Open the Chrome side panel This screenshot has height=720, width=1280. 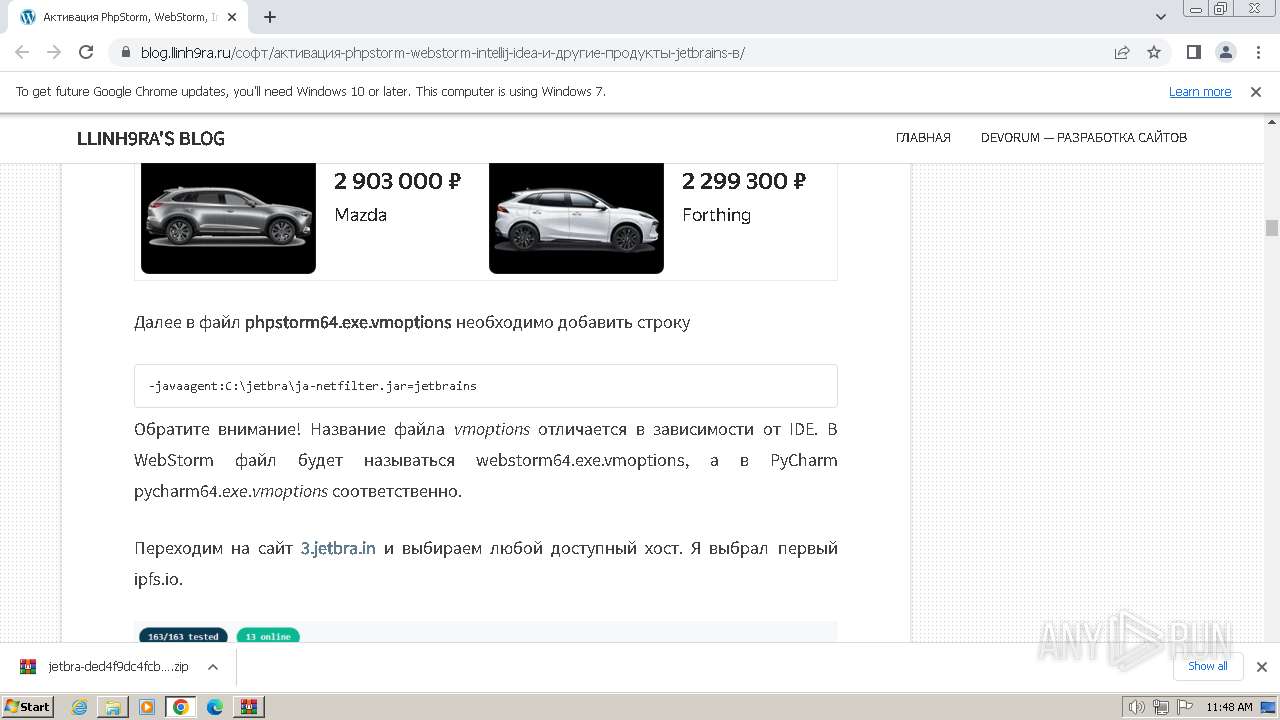point(1194,52)
